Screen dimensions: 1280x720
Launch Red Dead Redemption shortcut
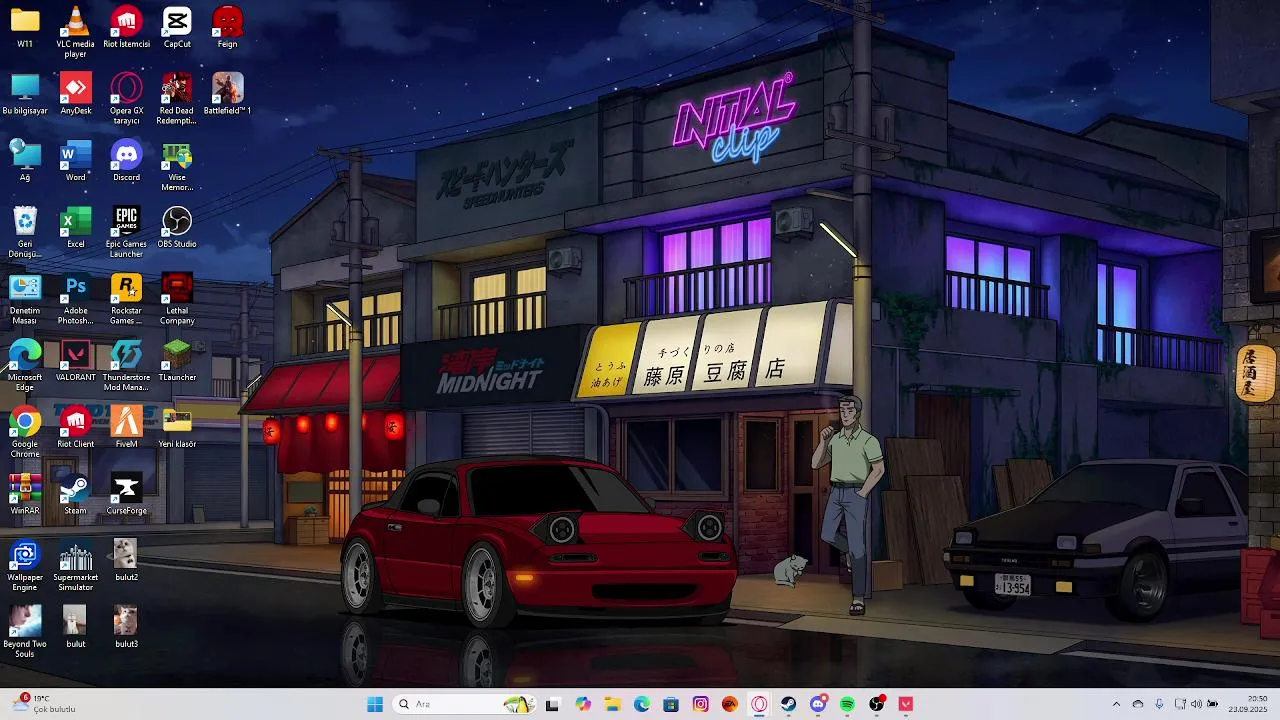177,98
